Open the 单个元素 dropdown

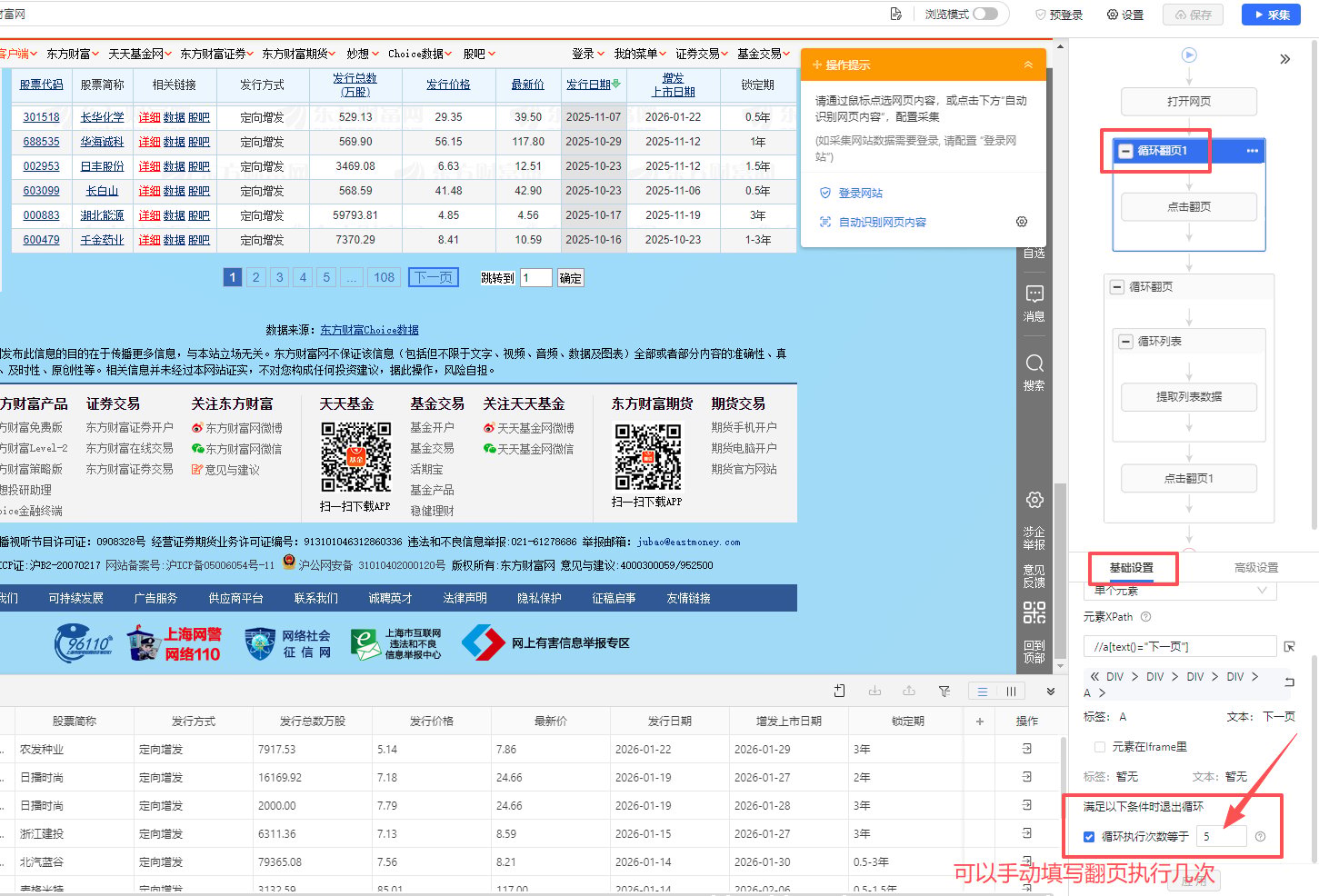1180,591
